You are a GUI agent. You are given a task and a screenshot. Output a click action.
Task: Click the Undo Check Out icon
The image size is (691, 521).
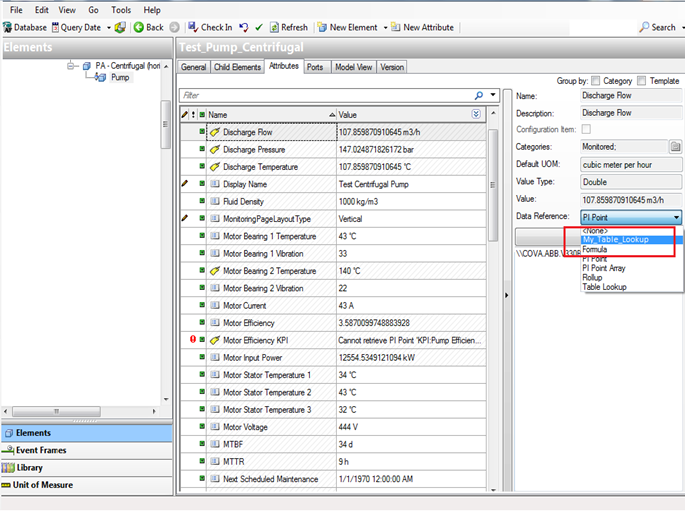(x=244, y=27)
